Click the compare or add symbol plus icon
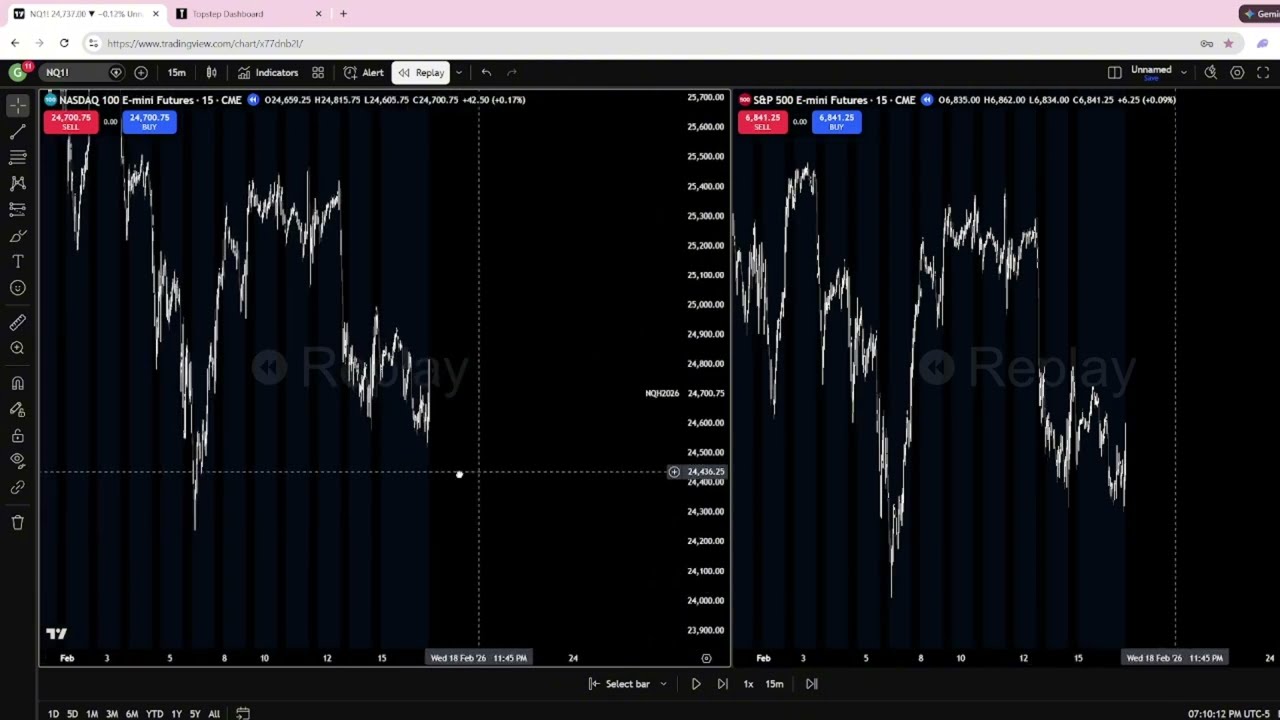Screen dimensions: 1280x720 click(141, 72)
